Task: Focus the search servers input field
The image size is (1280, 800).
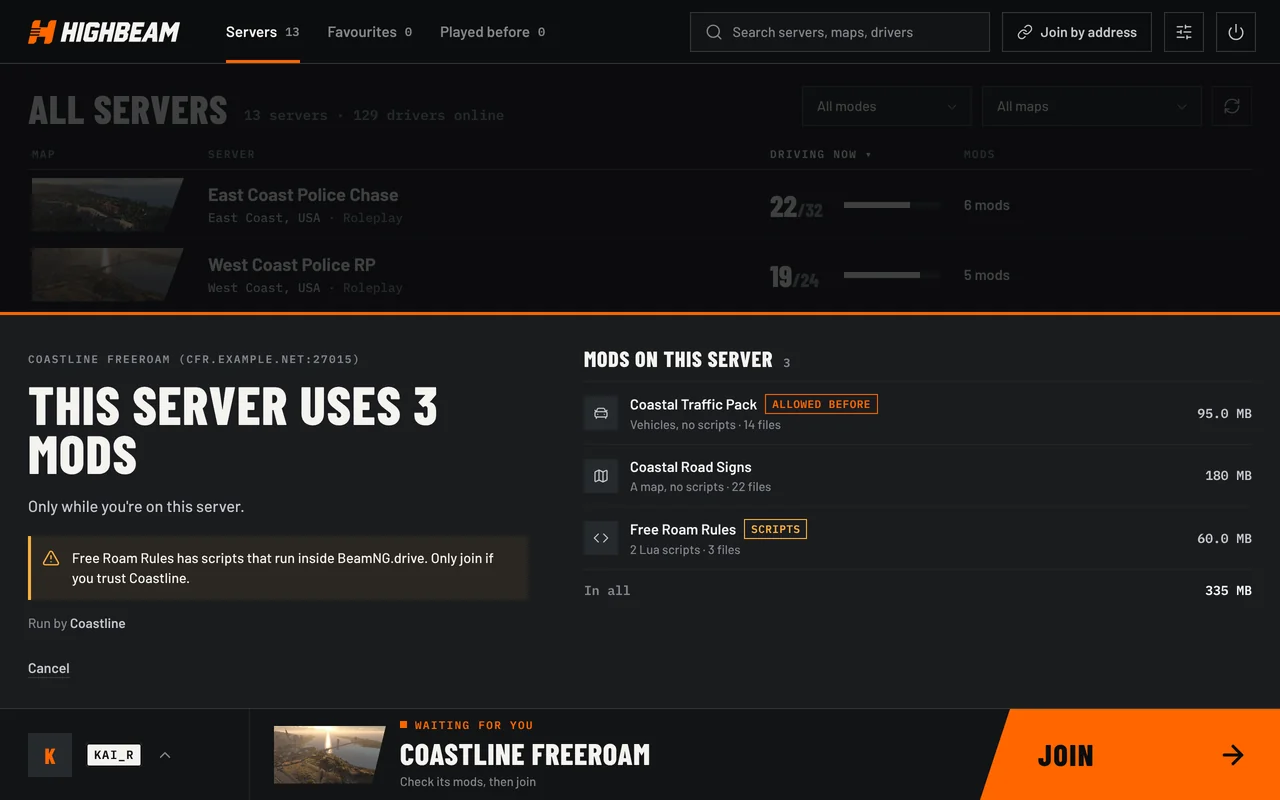Action: 840,32
